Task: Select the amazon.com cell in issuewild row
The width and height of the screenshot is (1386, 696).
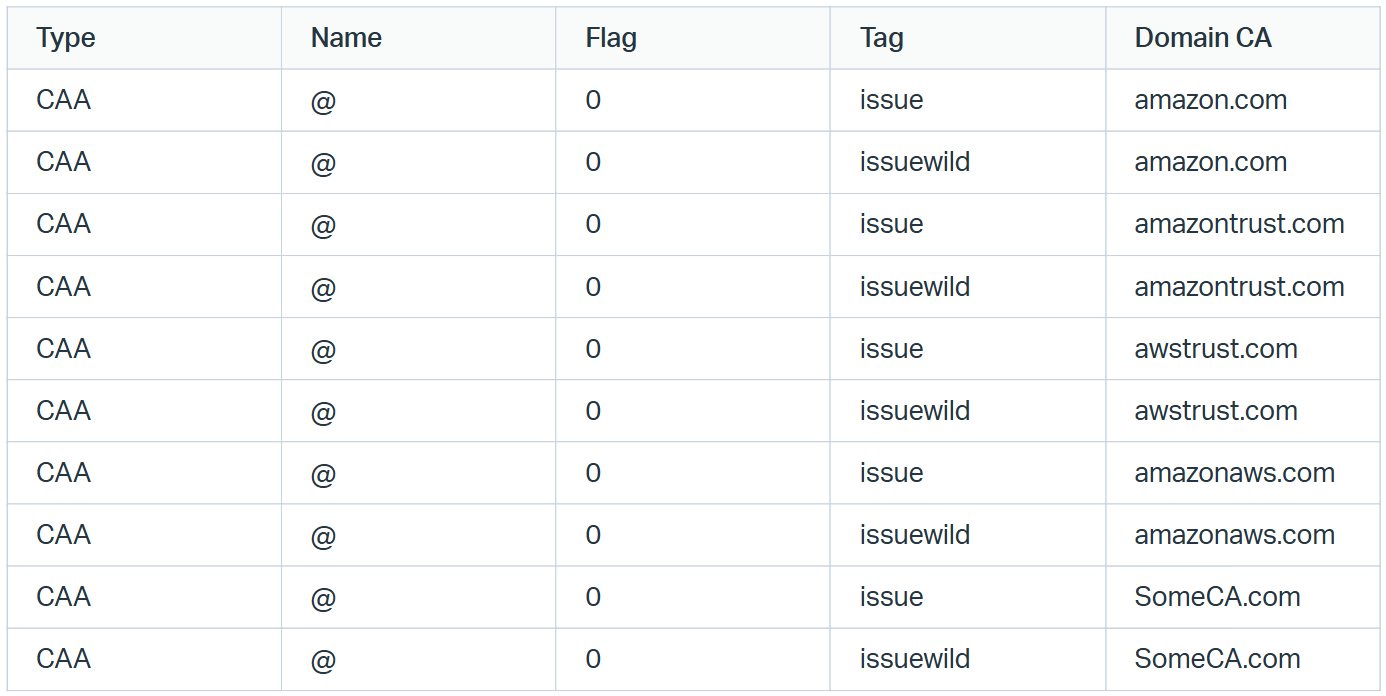Action: click(x=1211, y=162)
